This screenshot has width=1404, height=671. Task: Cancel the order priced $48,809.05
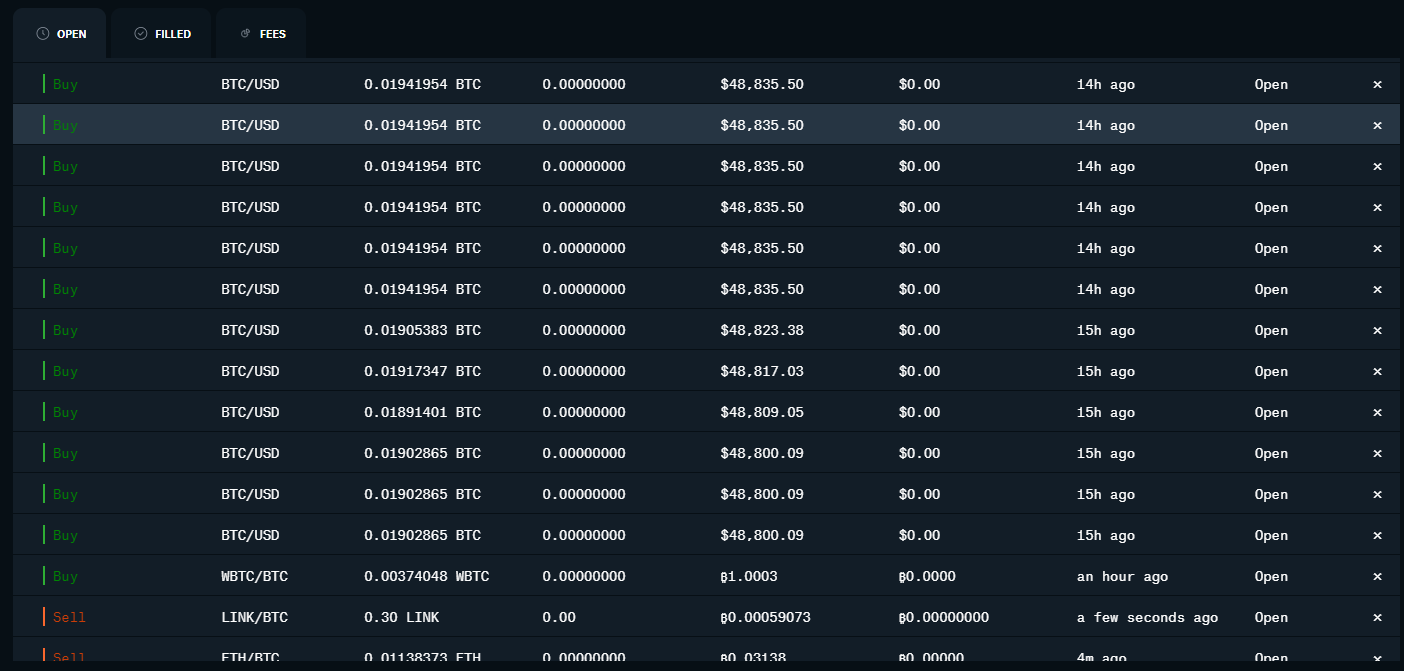1377,412
